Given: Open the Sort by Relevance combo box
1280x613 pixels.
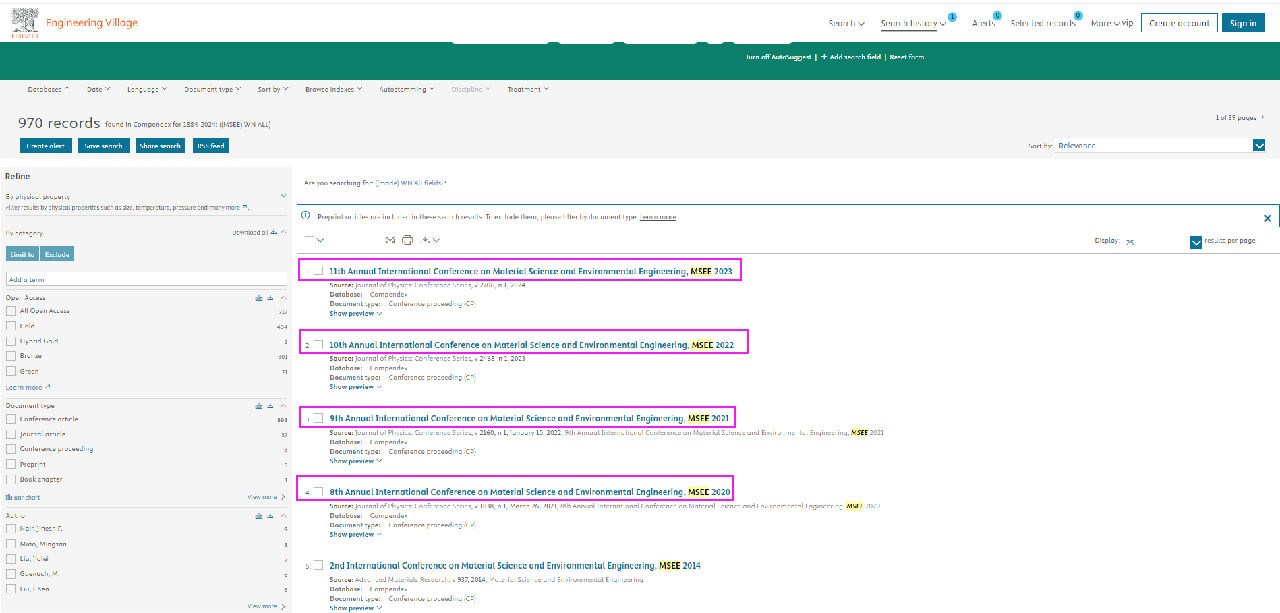Looking at the screenshot, I should [1160, 145].
